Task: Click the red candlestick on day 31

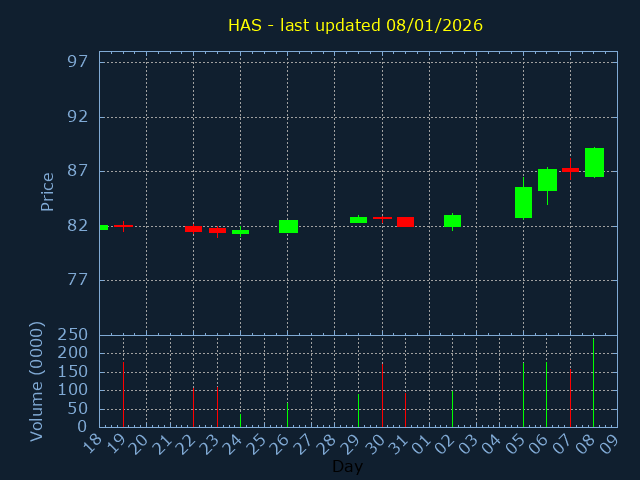Action: tap(405, 222)
